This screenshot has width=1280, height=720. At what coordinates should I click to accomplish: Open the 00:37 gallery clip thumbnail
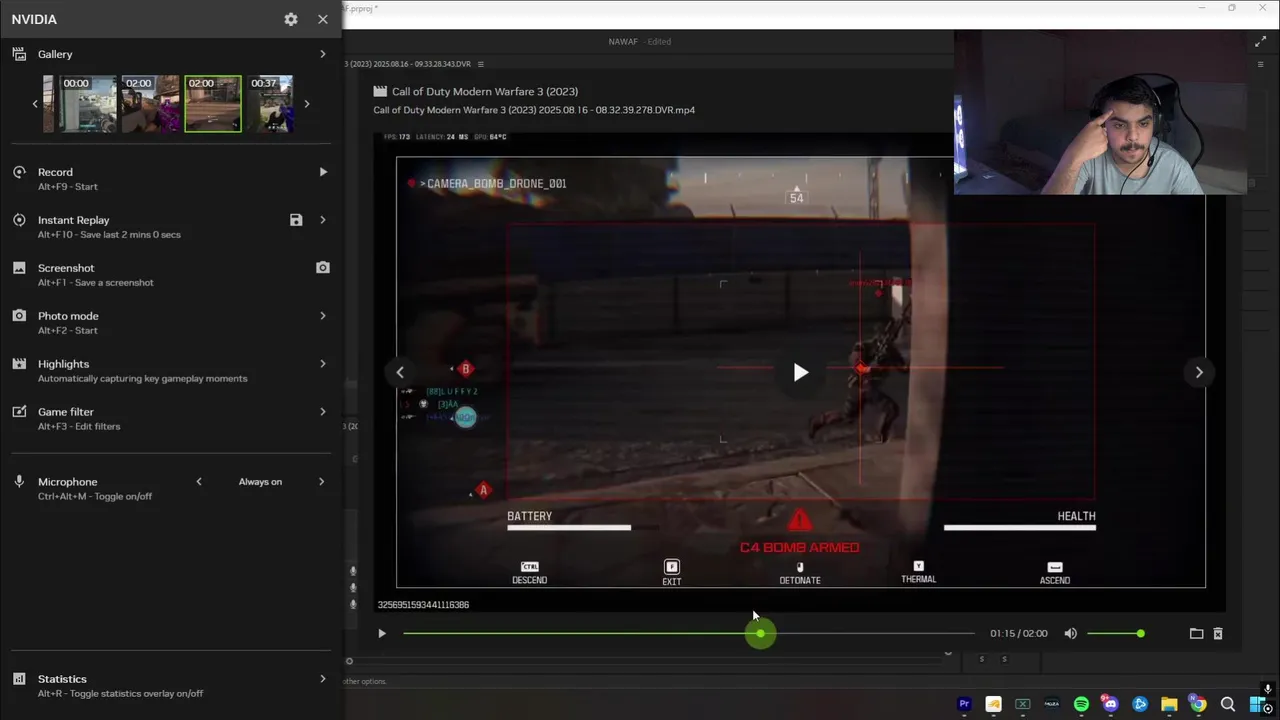(271, 104)
